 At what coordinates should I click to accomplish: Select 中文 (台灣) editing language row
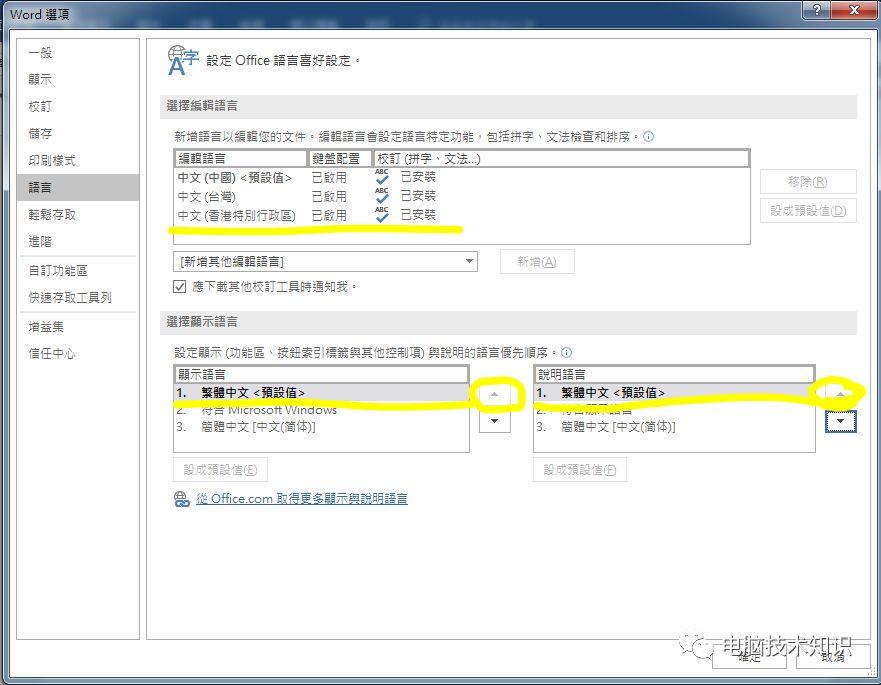[x=461, y=197]
